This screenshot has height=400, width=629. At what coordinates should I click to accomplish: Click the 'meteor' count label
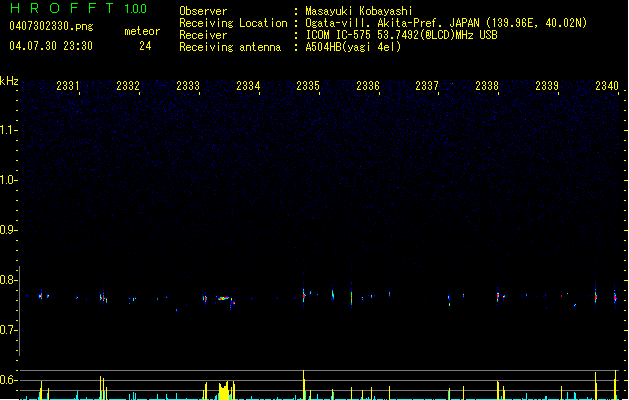pos(142,31)
